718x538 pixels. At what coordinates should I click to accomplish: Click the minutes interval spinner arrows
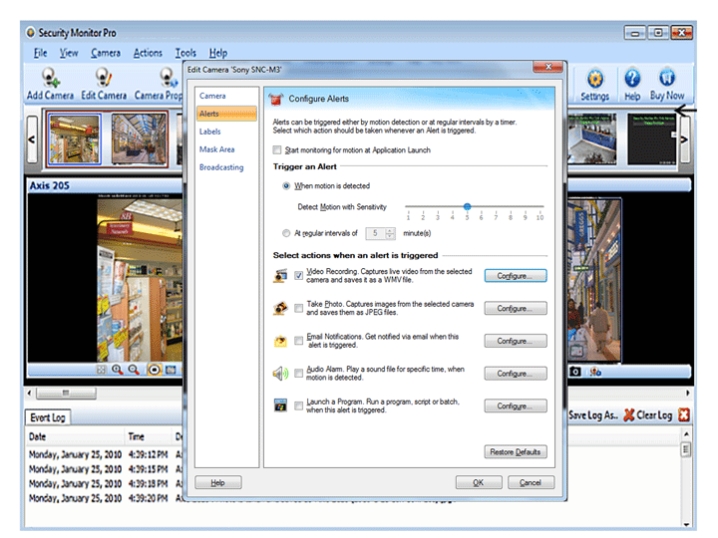(x=390, y=233)
